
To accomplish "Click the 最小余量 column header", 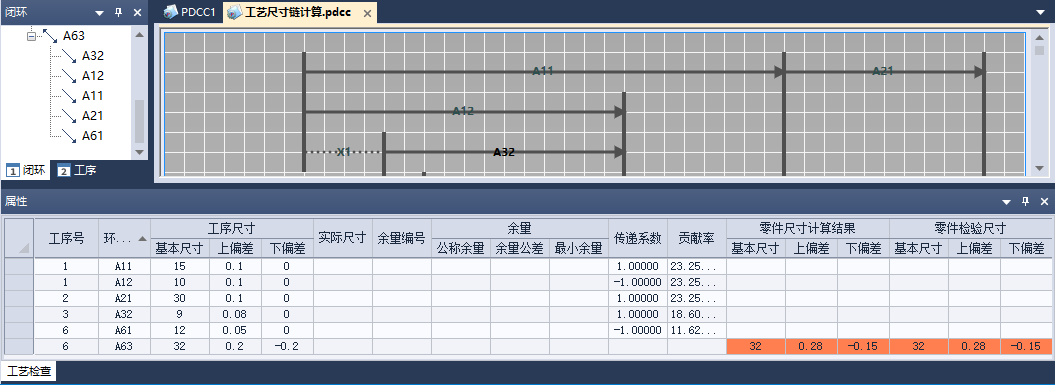I will (579, 248).
